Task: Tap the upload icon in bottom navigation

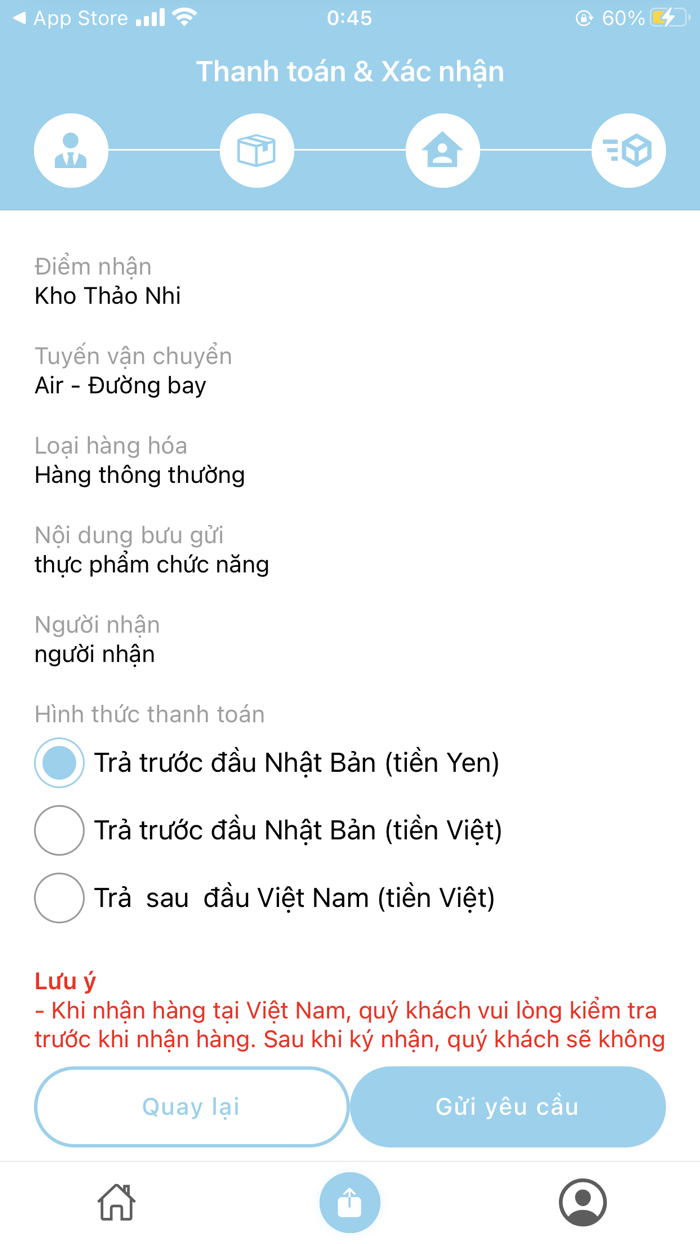Action: coord(350,1203)
